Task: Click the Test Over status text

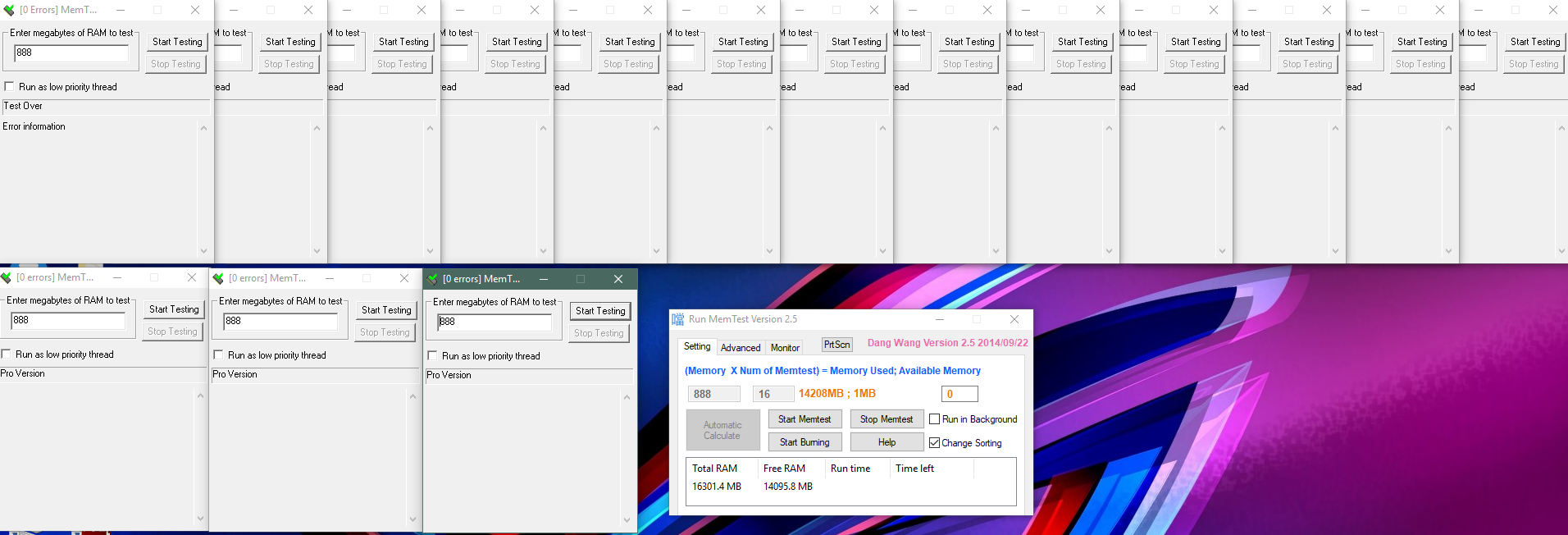Action: [x=23, y=106]
